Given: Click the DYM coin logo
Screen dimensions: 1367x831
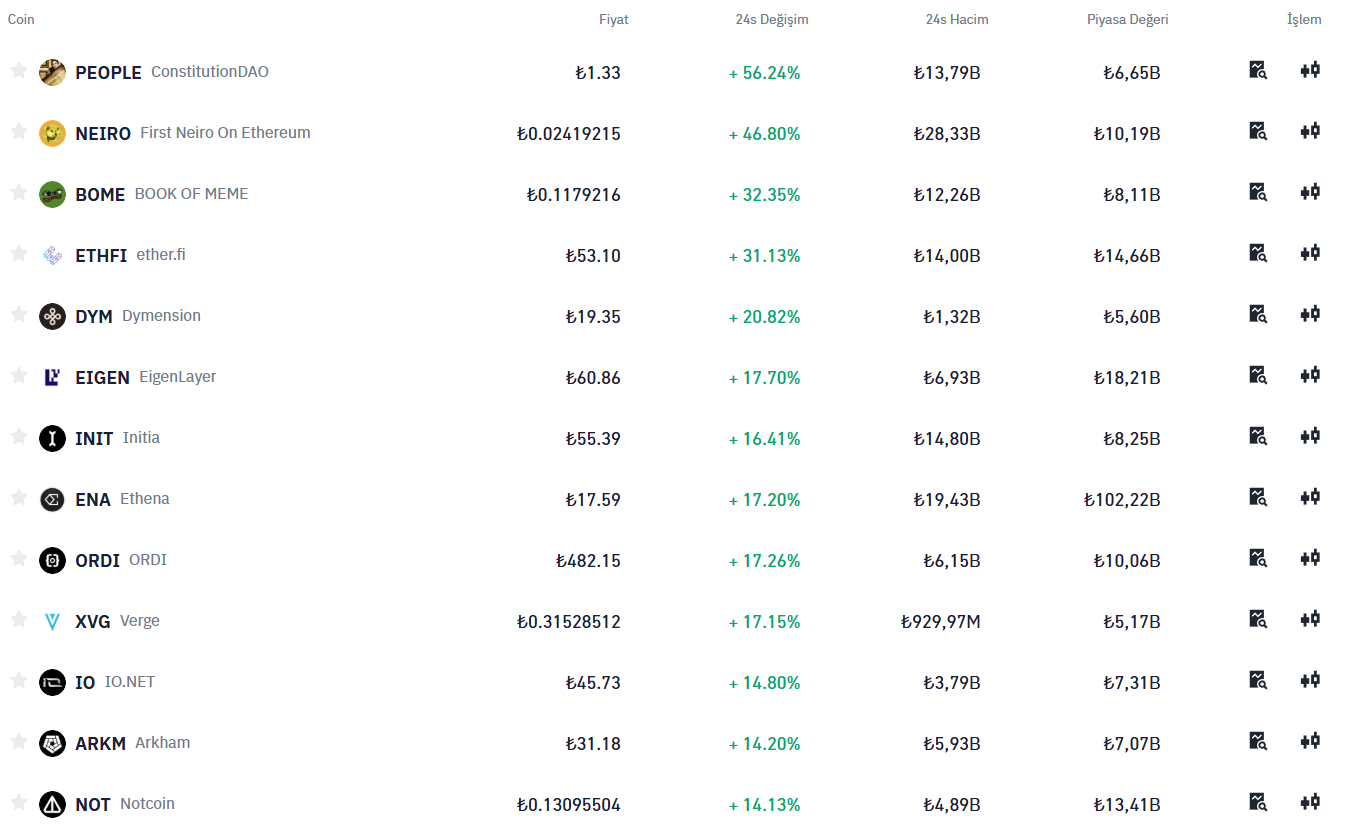Looking at the screenshot, I should point(52,317).
